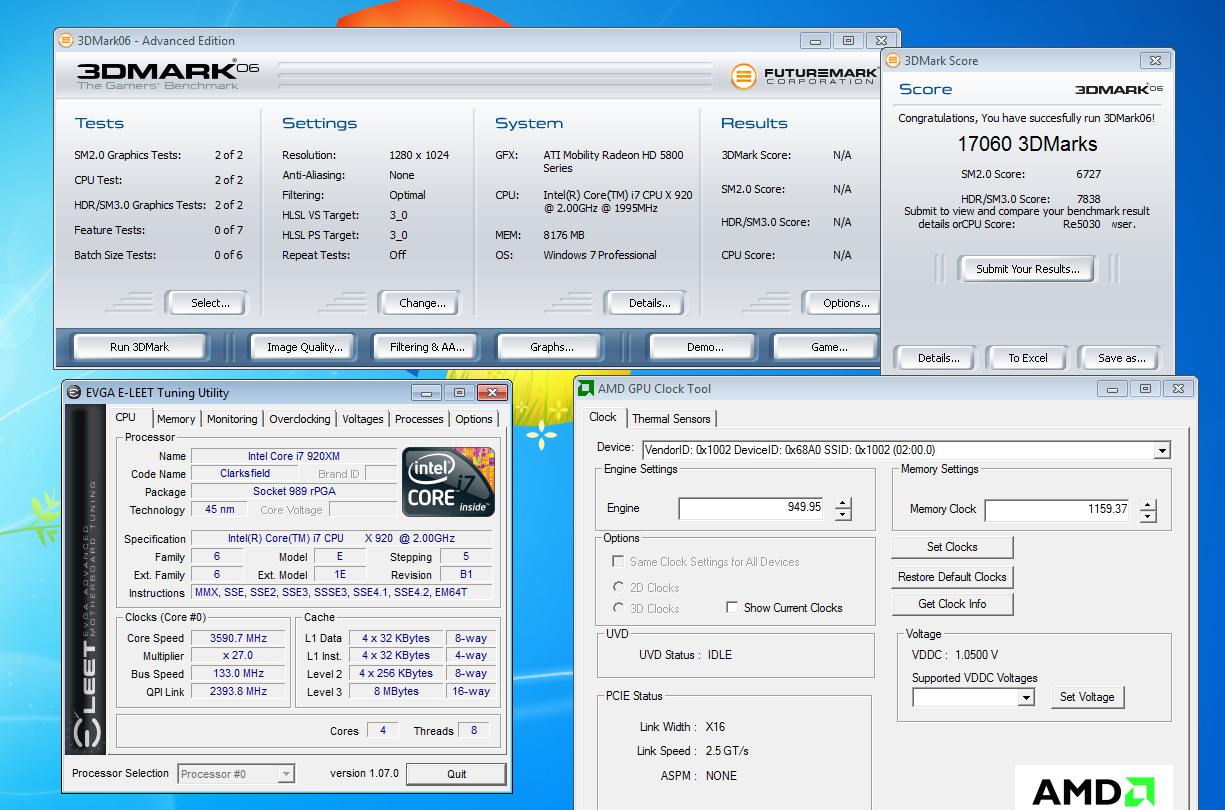The image size is (1225, 810).
Task: Click the AMD GPU Clock Tool title icon
Action: coord(586,389)
